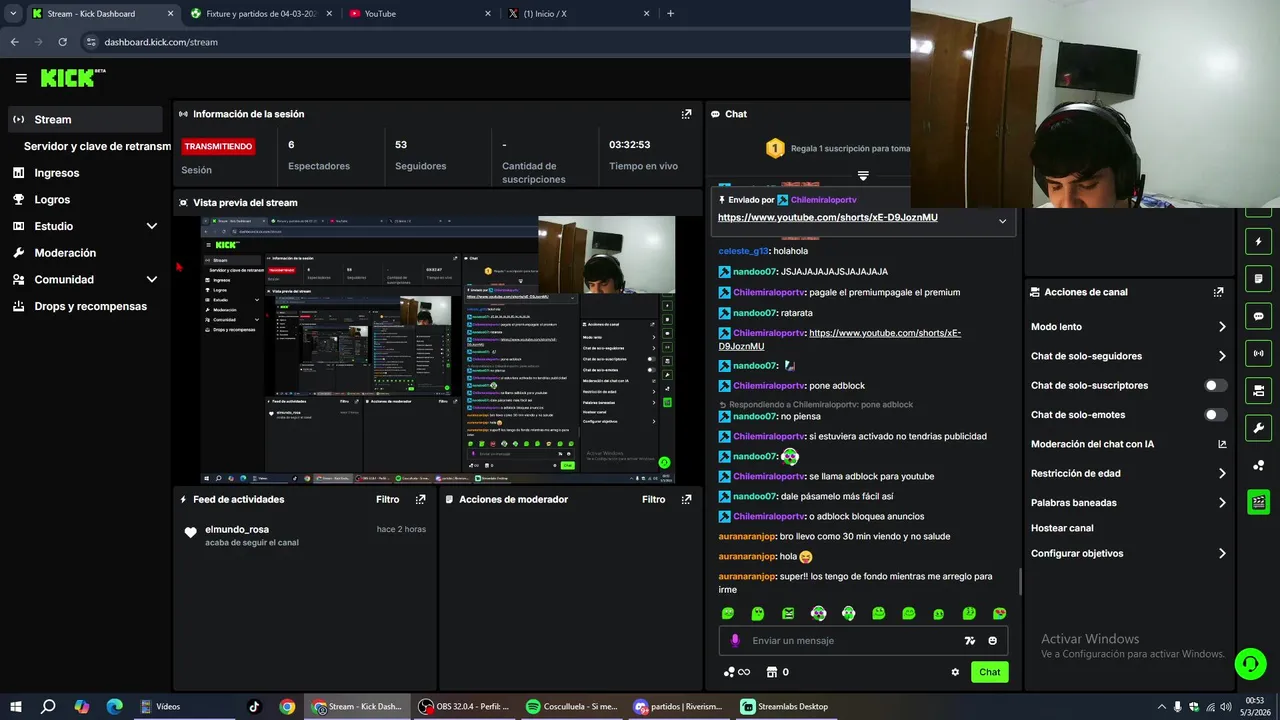Click the browser address bar
Screen dimensions: 1280x720
(x=490, y=42)
